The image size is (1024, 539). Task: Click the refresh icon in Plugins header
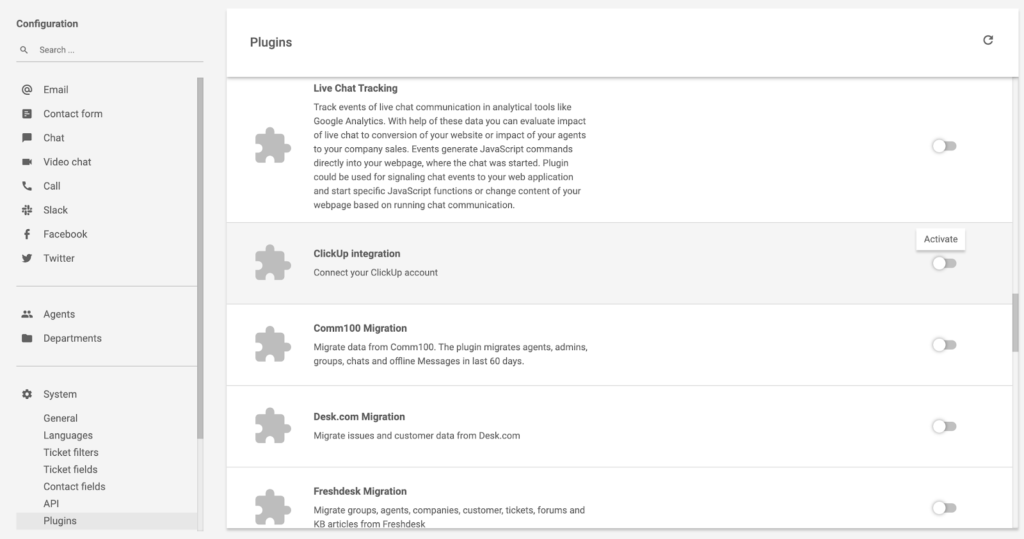pyautogui.click(x=988, y=40)
